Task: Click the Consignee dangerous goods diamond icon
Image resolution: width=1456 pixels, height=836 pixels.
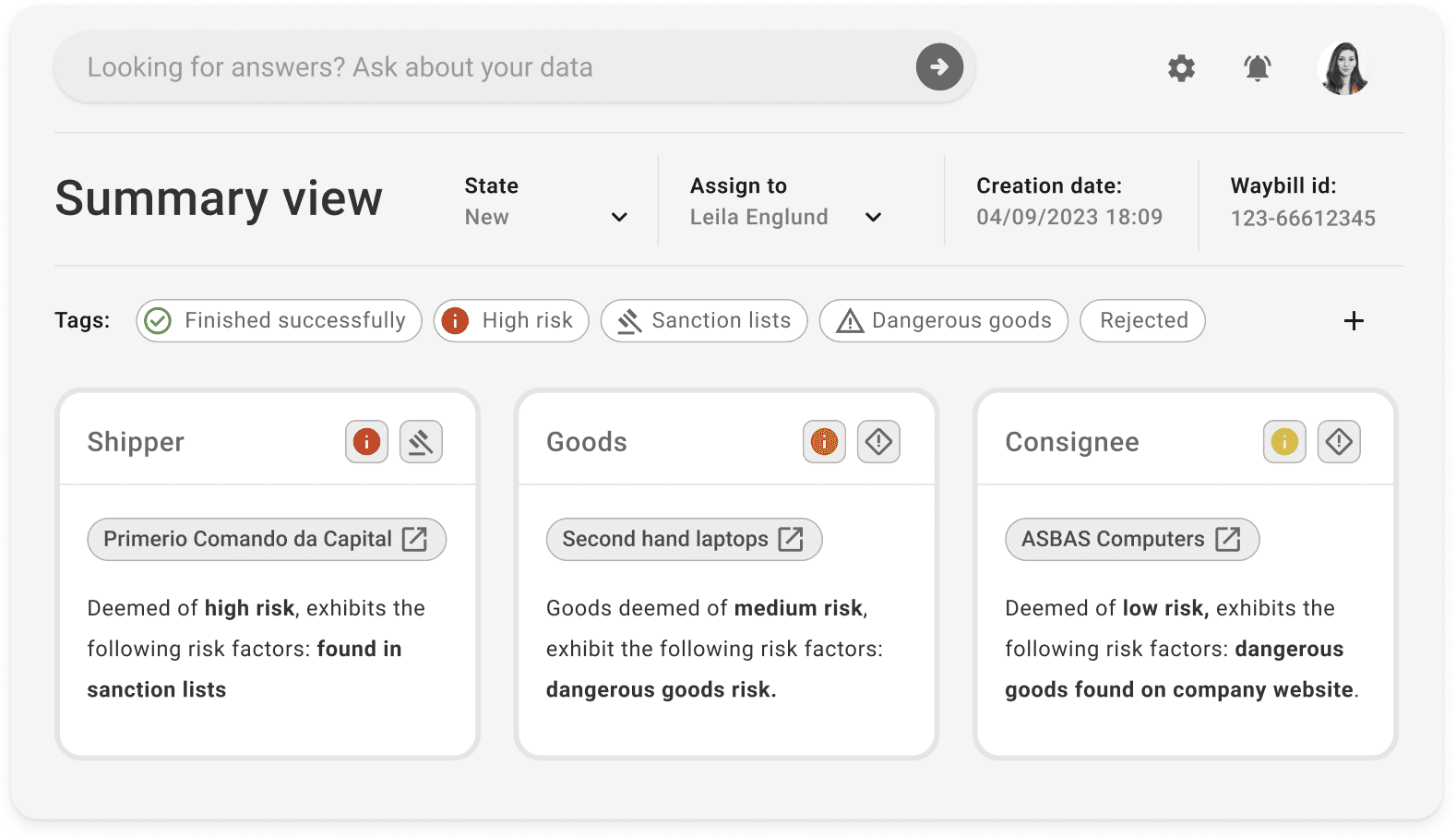Action: [x=1338, y=442]
